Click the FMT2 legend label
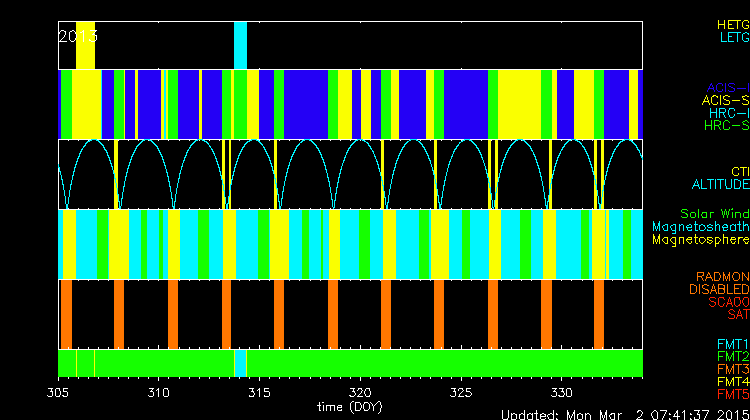 [x=732, y=356]
